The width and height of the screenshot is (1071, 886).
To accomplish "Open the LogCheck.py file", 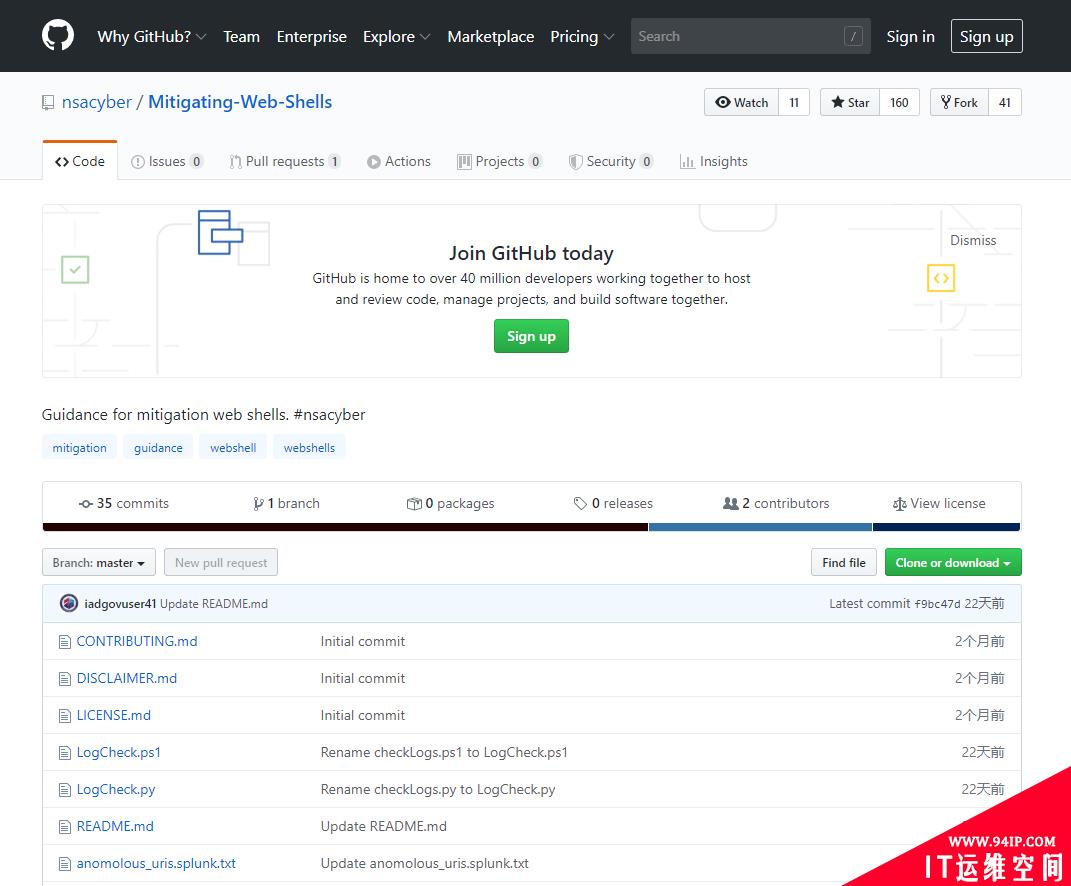I will point(116,790).
